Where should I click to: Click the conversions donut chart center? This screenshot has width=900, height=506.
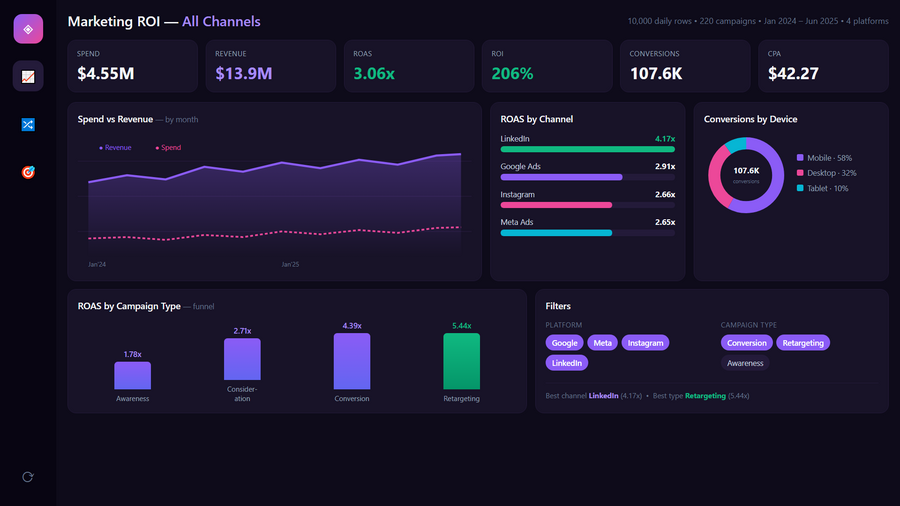(746, 174)
